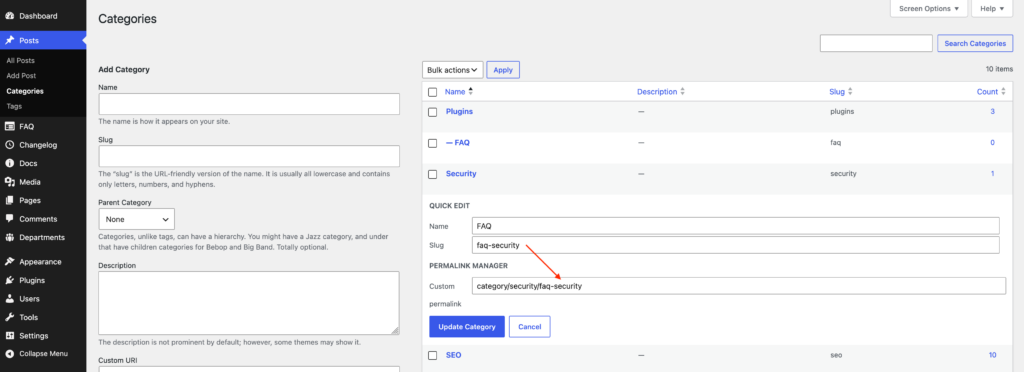Open the SEO category link
This screenshot has height=372, width=1024.
454,355
